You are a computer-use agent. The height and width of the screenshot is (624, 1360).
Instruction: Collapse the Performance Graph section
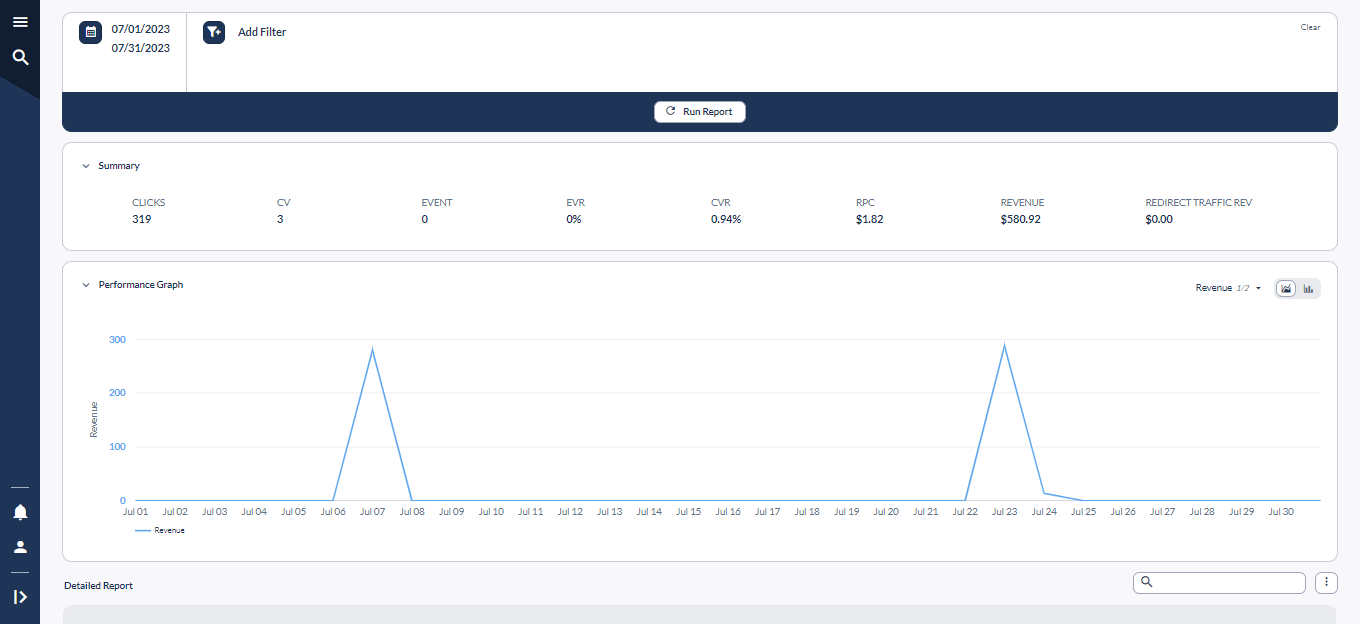coord(86,285)
